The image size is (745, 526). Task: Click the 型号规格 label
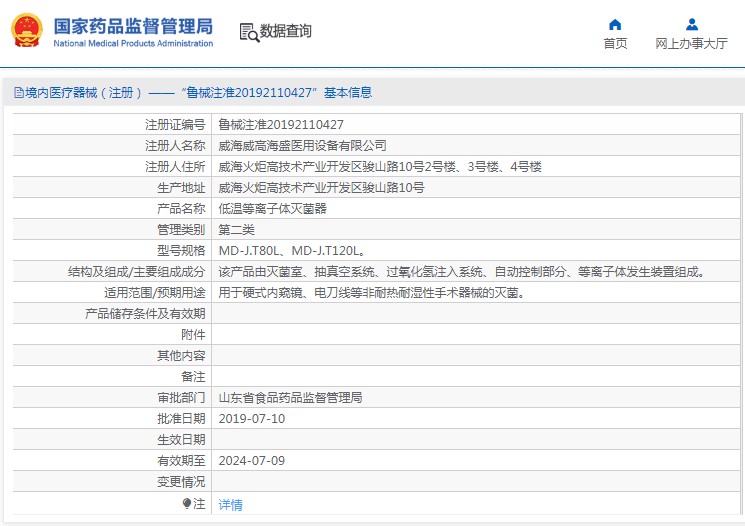[181, 251]
